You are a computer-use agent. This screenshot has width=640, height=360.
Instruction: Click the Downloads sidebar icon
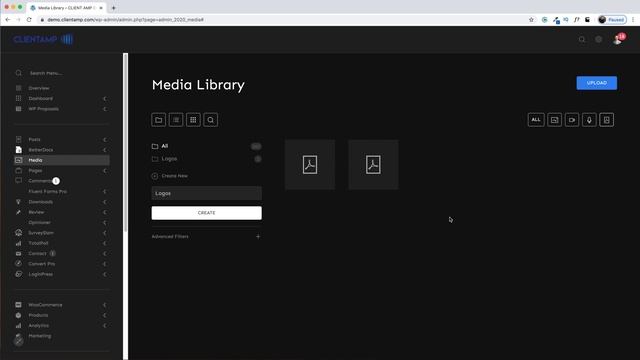pos(18,202)
